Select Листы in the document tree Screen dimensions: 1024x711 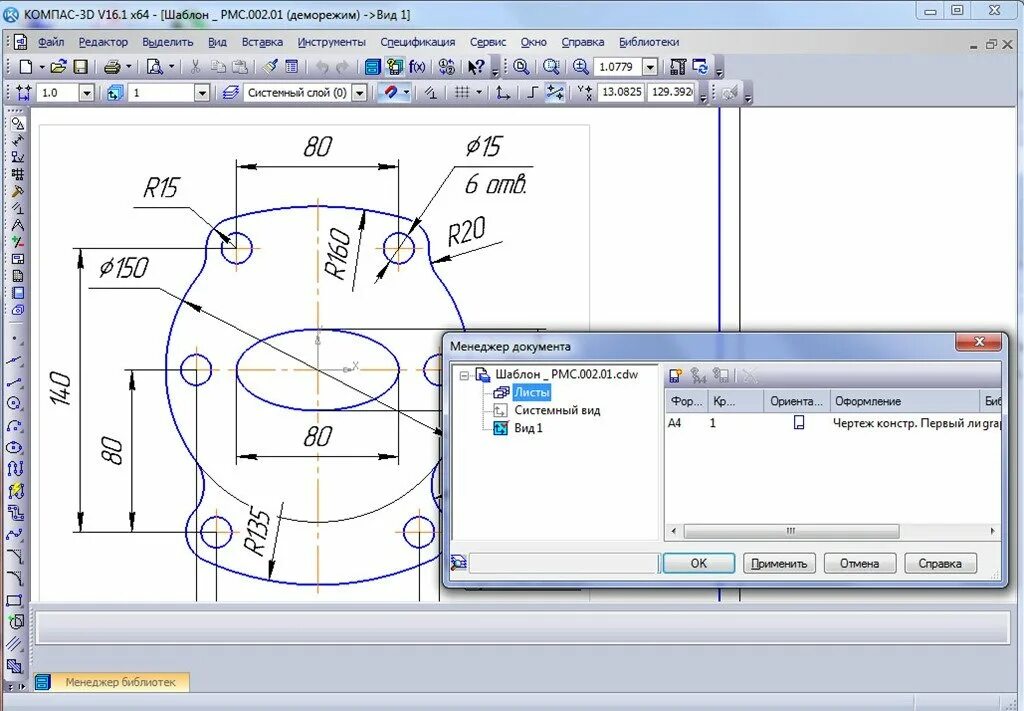point(532,392)
